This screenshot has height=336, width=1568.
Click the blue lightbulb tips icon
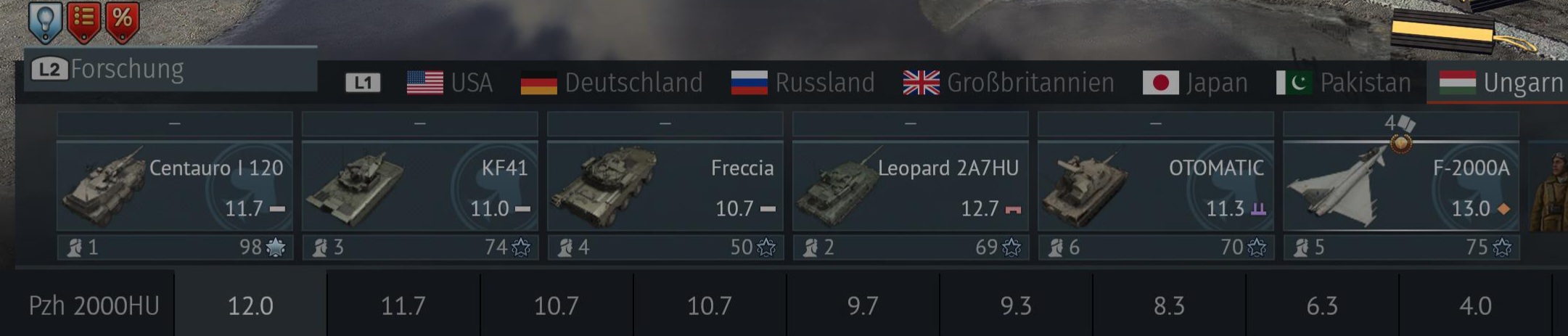(45, 22)
